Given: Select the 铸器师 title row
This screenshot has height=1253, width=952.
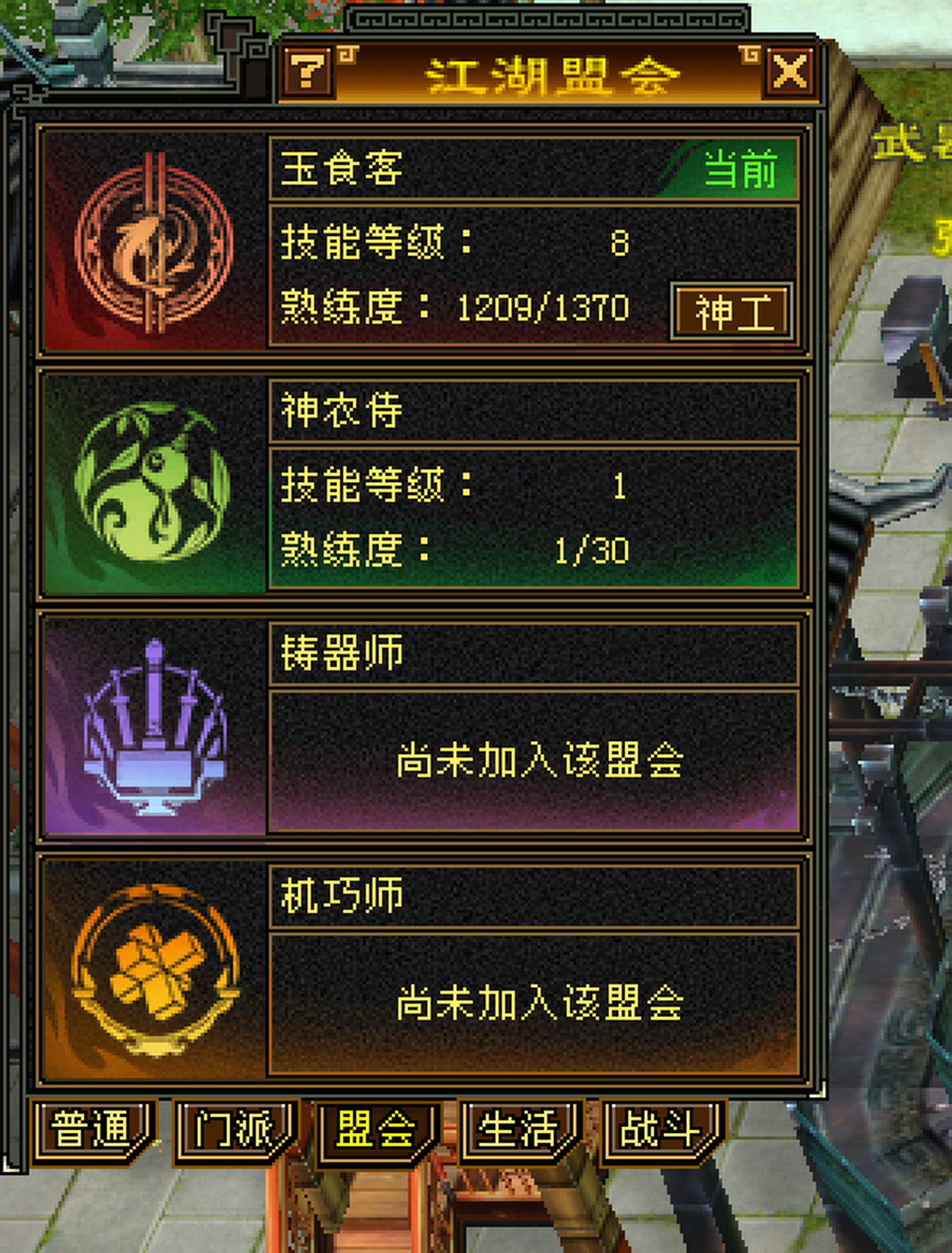Looking at the screenshot, I should [x=534, y=654].
